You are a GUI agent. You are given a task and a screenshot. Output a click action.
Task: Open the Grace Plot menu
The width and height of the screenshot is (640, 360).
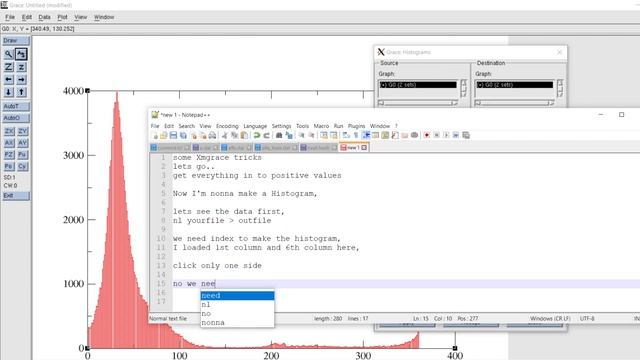pyautogui.click(x=62, y=17)
